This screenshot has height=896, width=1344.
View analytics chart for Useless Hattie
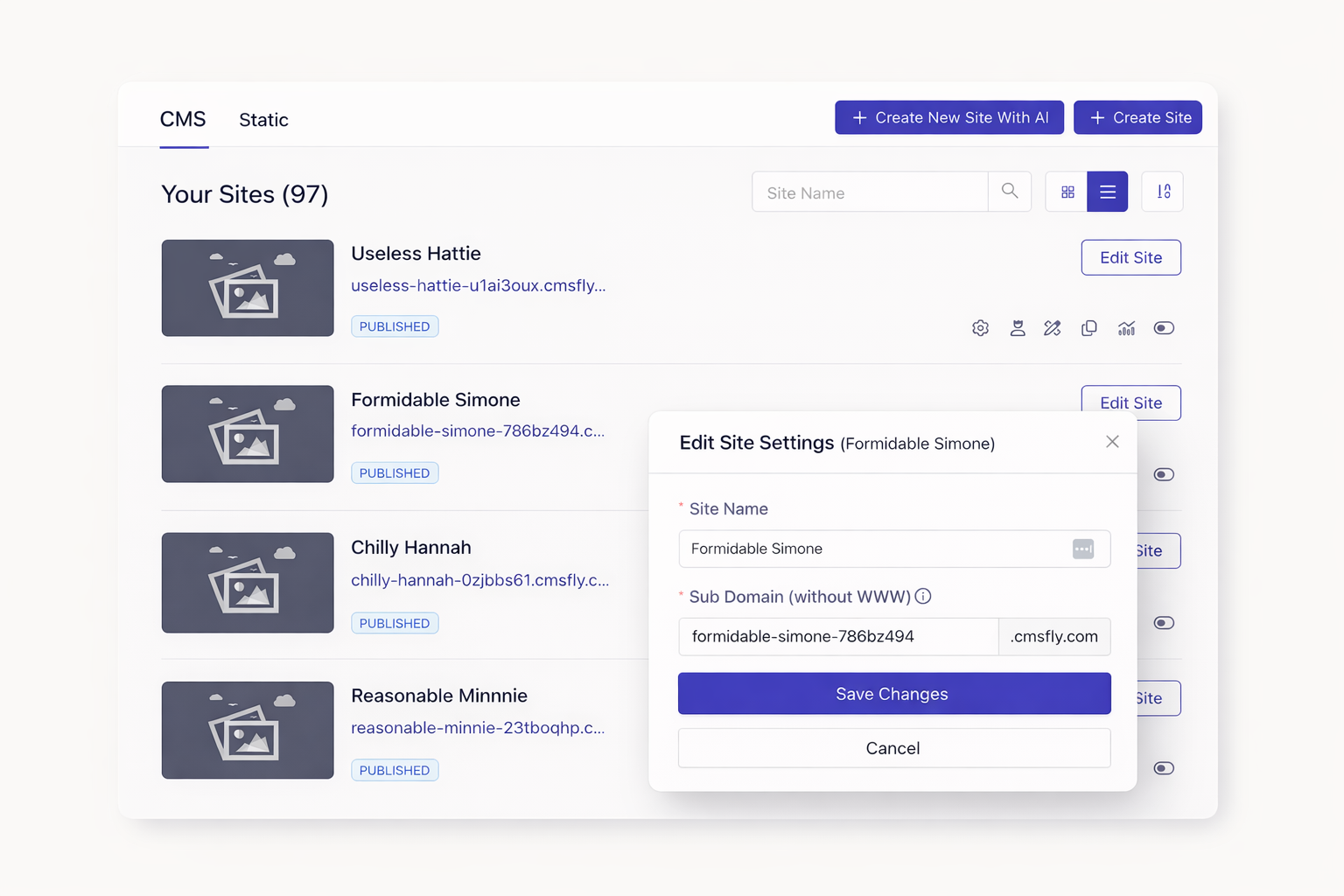click(x=1126, y=328)
